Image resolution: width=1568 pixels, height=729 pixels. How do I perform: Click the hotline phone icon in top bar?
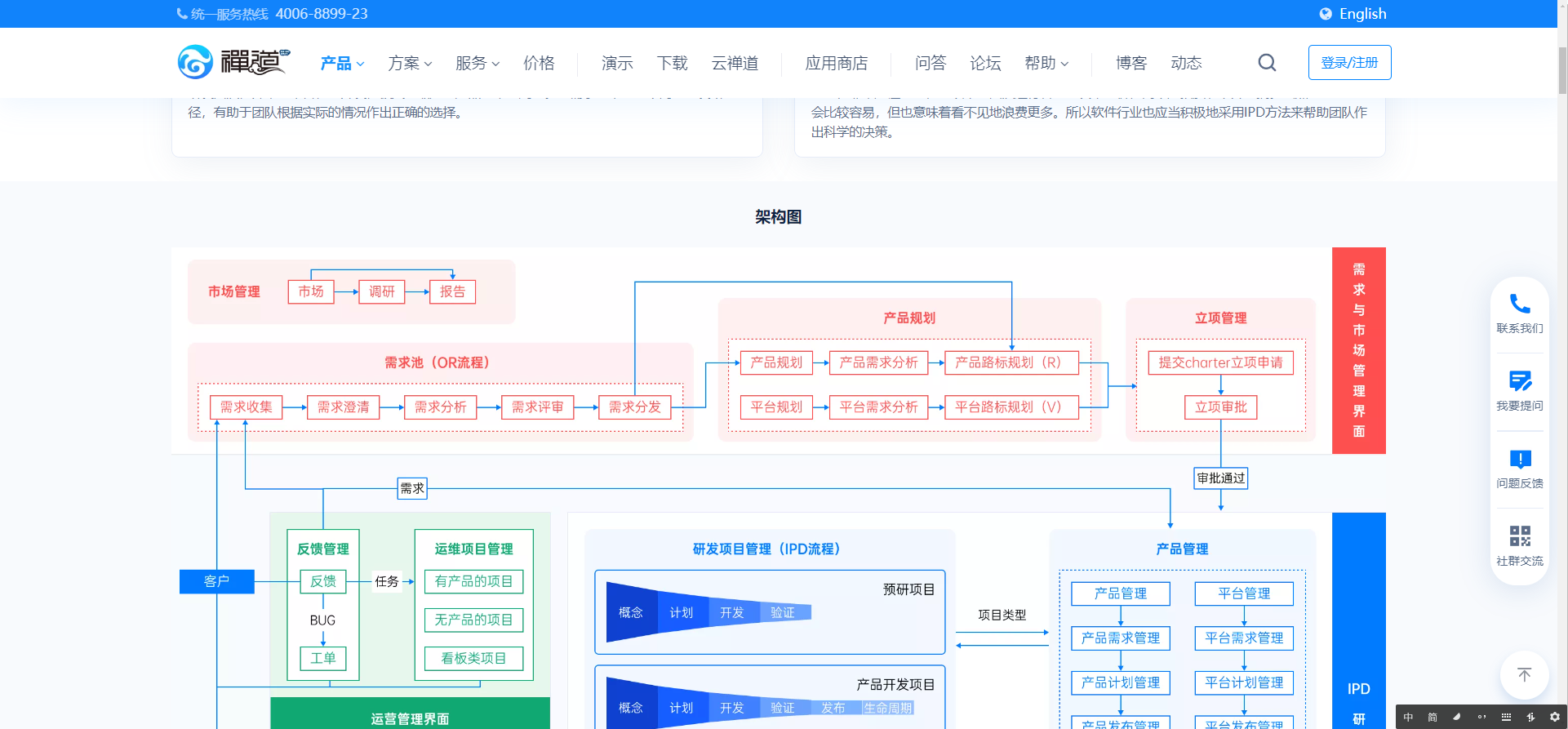click(x=182, y=14)
